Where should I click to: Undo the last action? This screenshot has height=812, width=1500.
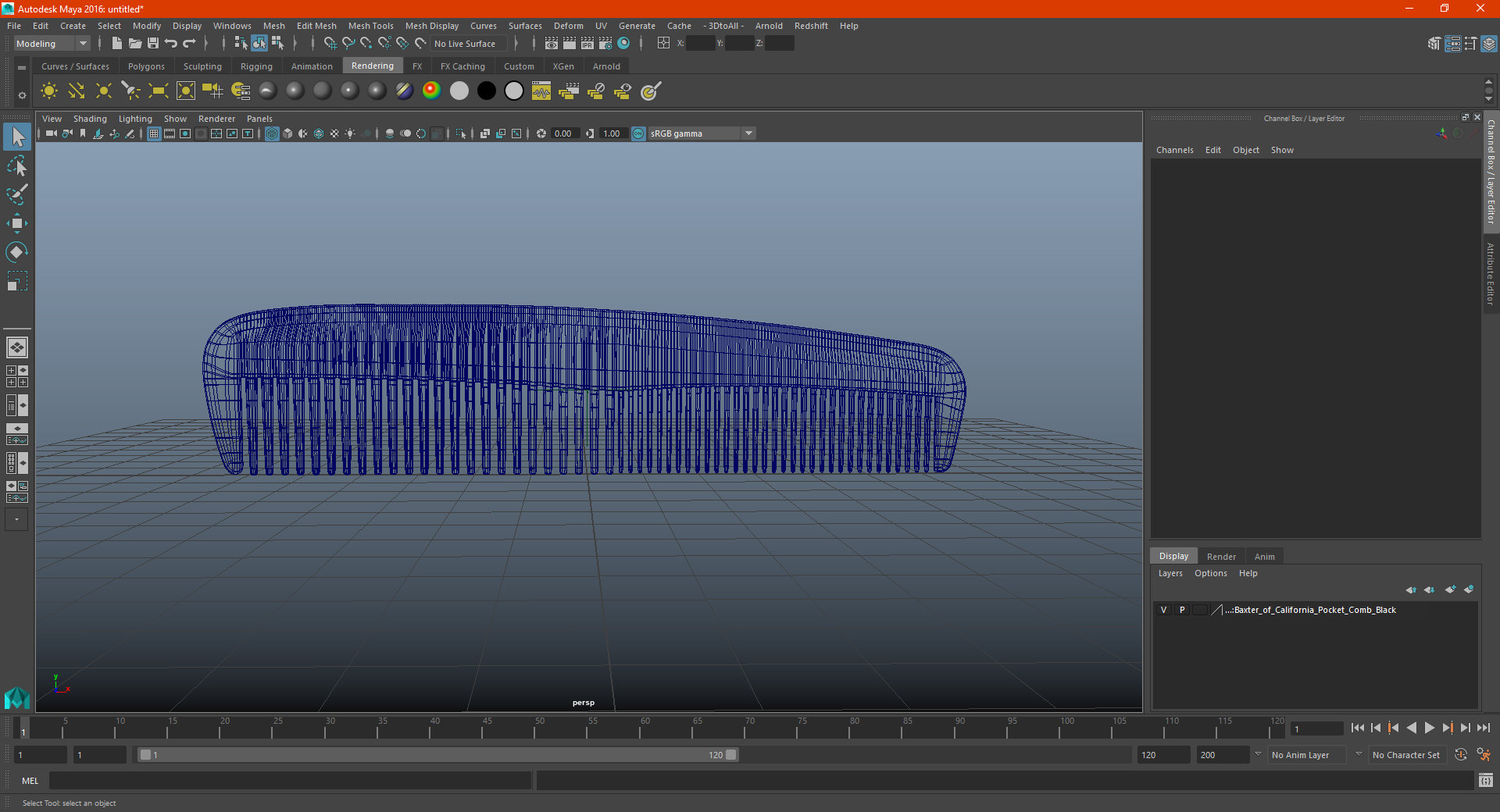(170, 44)
